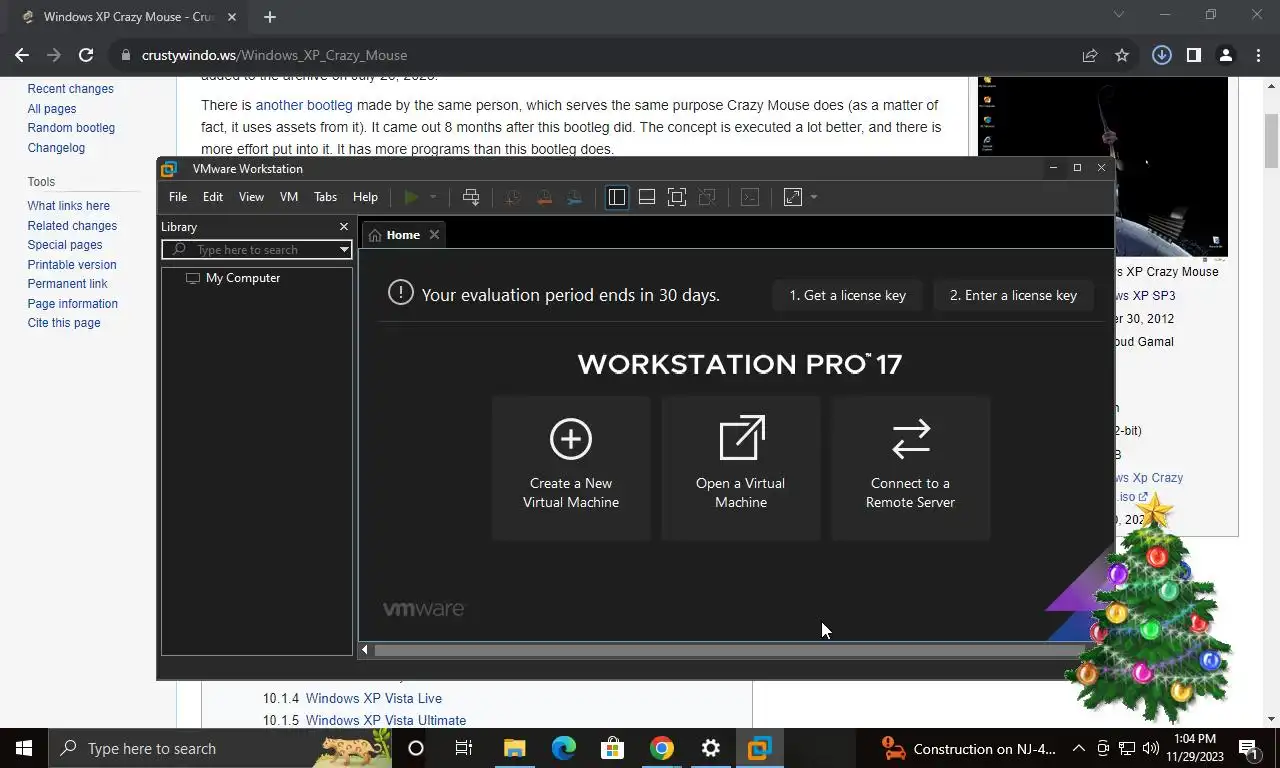
Task: Open Chrome downloads icon
Action: click(x=1162, y=55)
